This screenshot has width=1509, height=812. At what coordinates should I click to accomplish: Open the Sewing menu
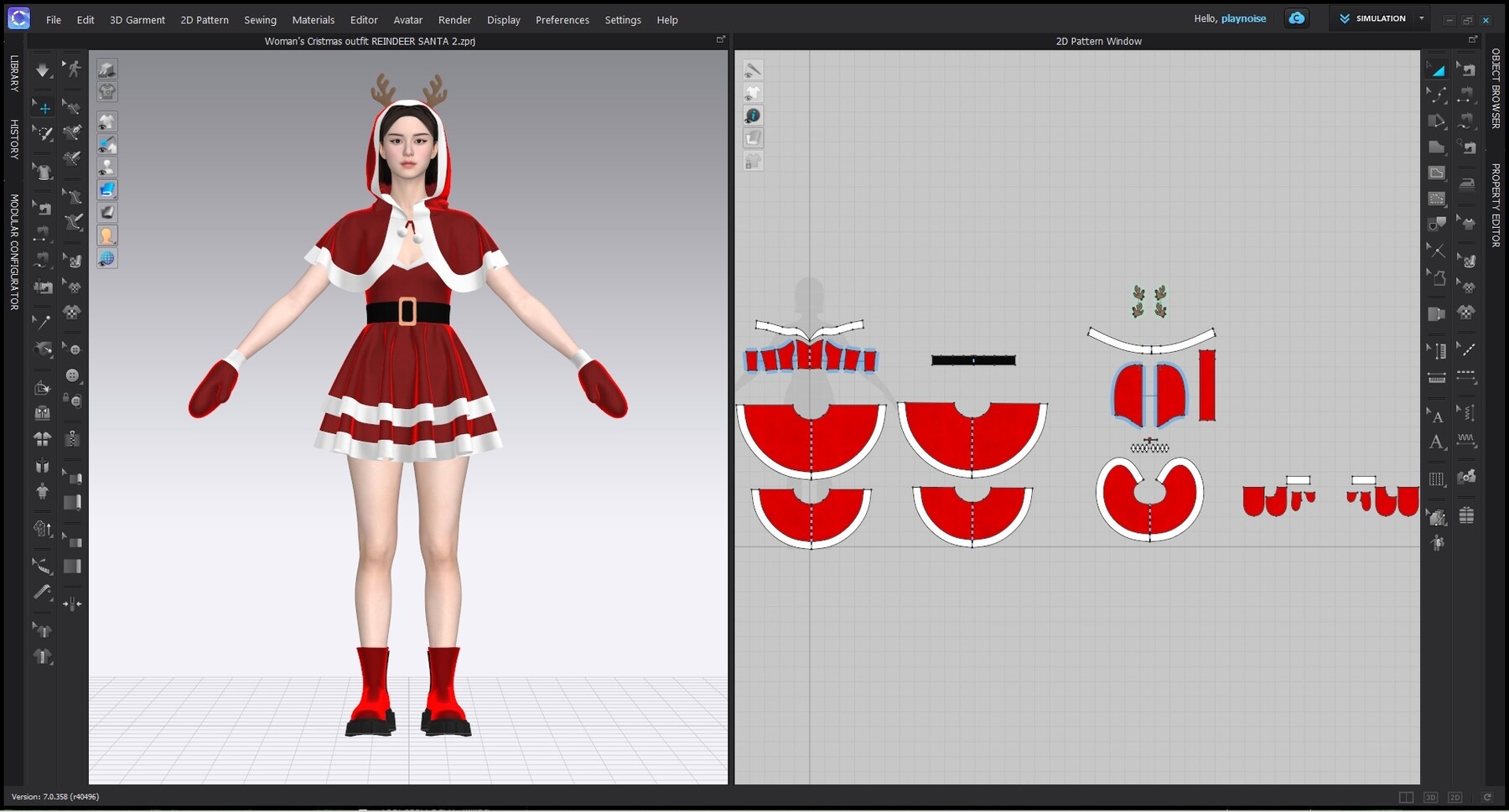(x=260, y=20)
